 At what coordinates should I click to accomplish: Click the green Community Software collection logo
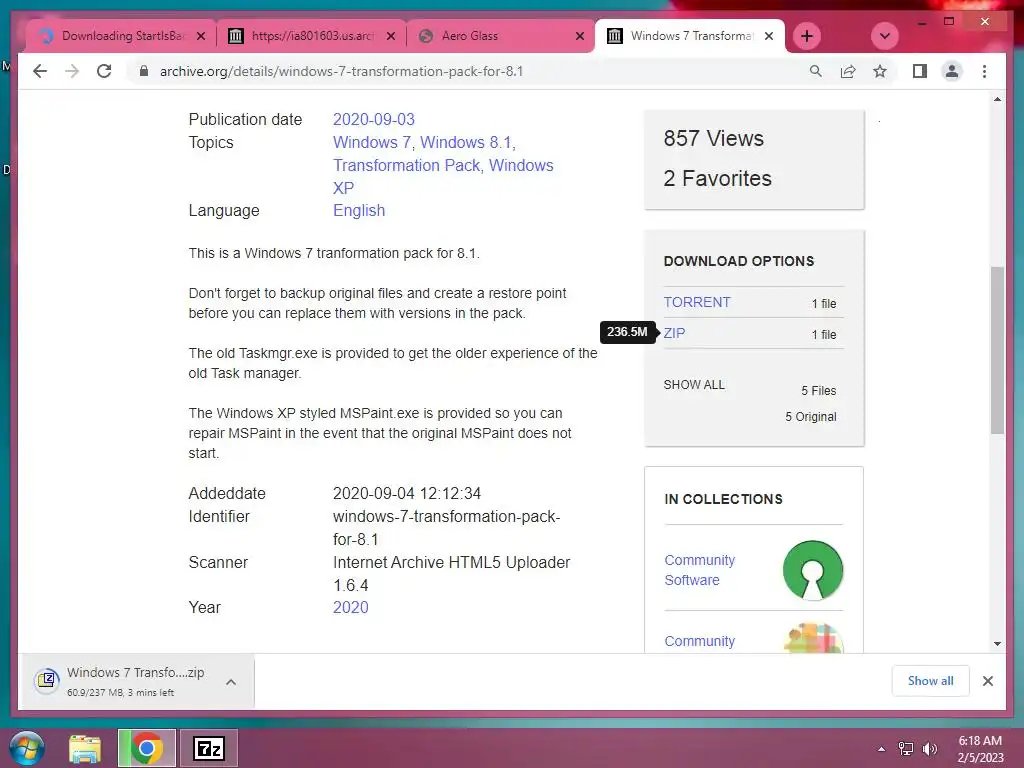(812, 570)
